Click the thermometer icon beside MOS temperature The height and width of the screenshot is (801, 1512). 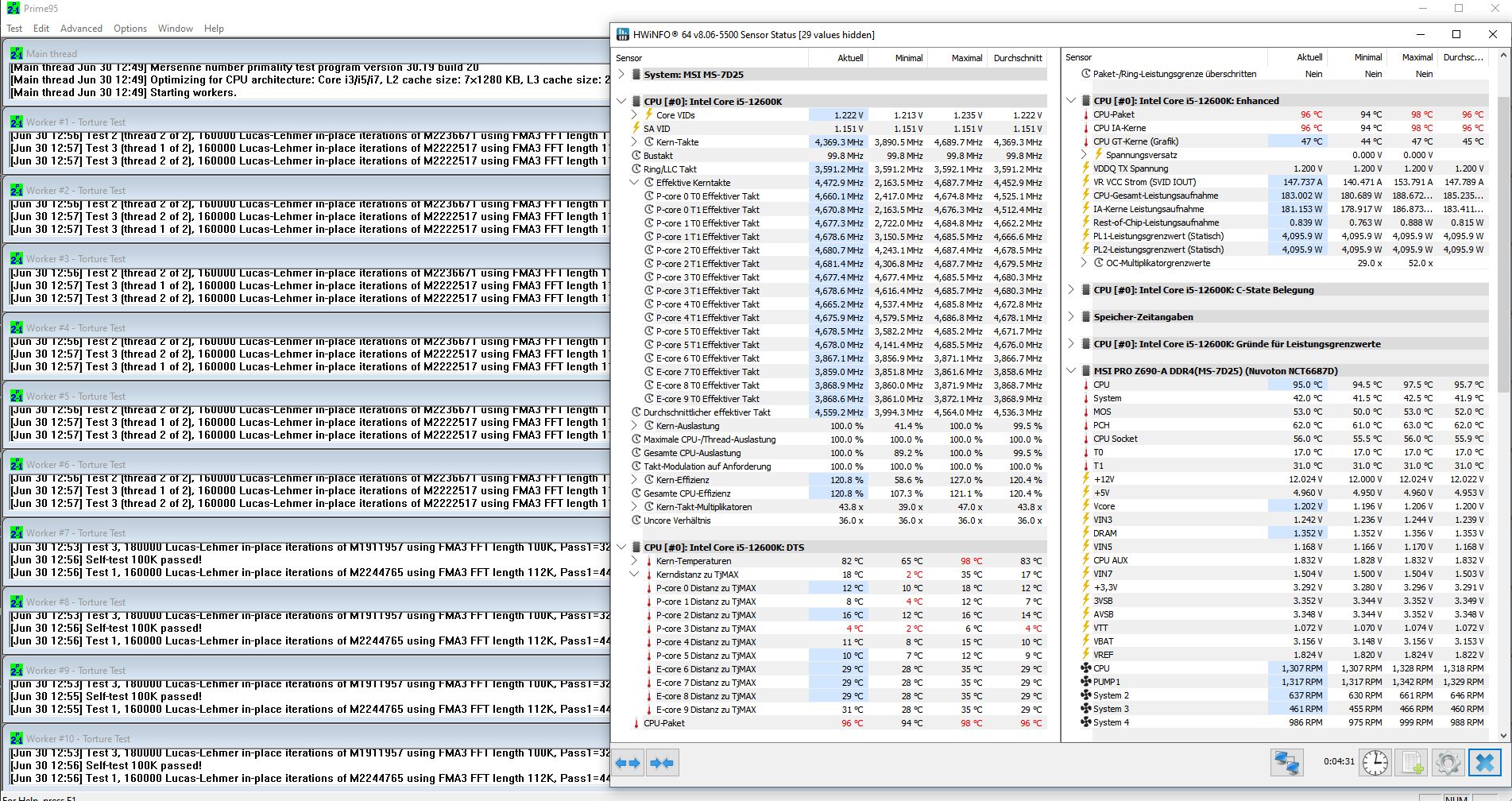coord(1086,412)
